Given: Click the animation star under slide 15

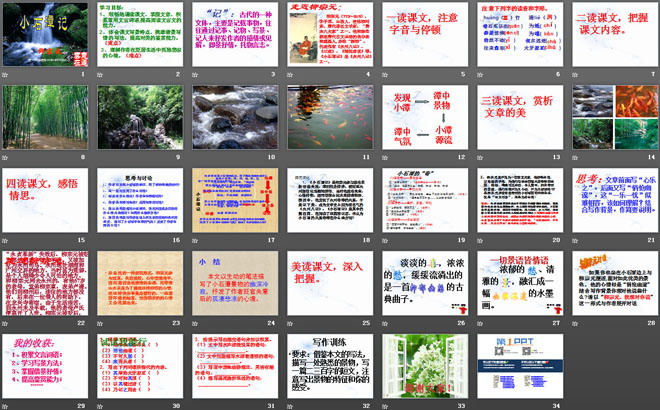Looking at the screenshot, I should [5, 241].
